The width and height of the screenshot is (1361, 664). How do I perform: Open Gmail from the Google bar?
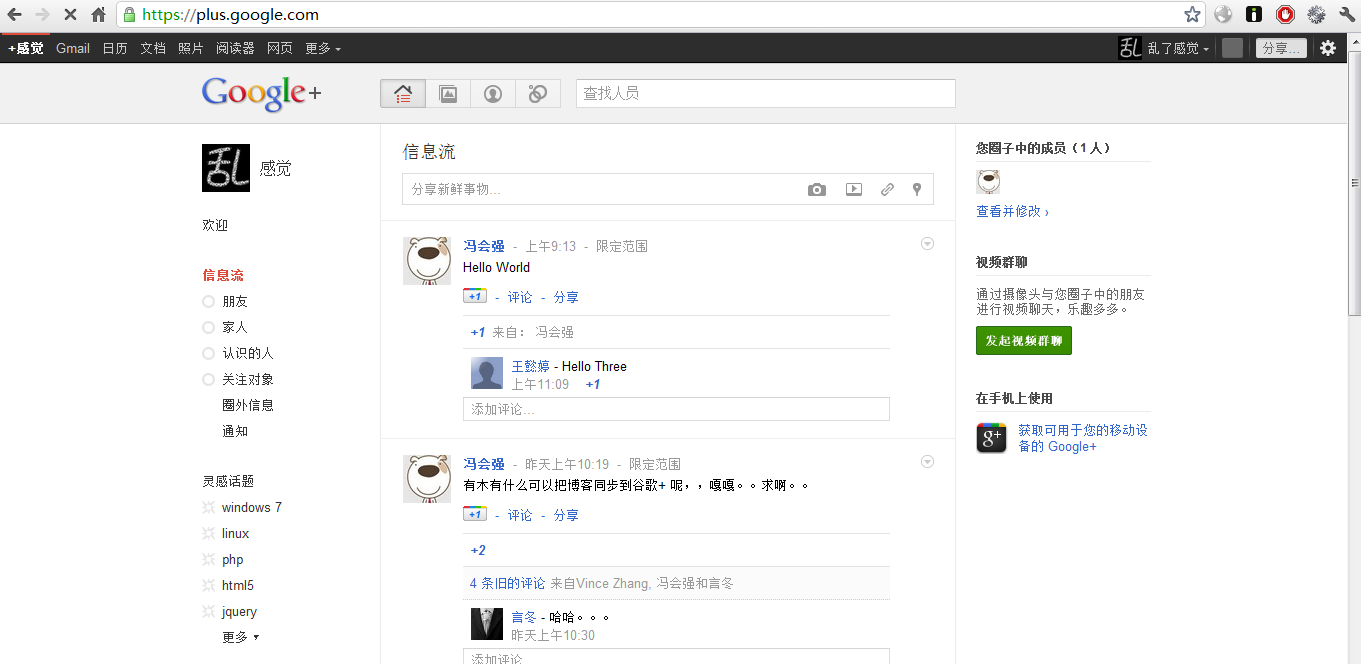coord(73,48)
